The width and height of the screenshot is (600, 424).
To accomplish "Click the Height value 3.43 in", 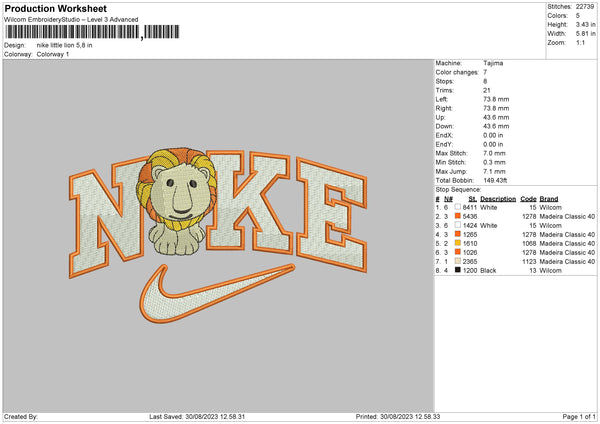I will coord(585,24).
